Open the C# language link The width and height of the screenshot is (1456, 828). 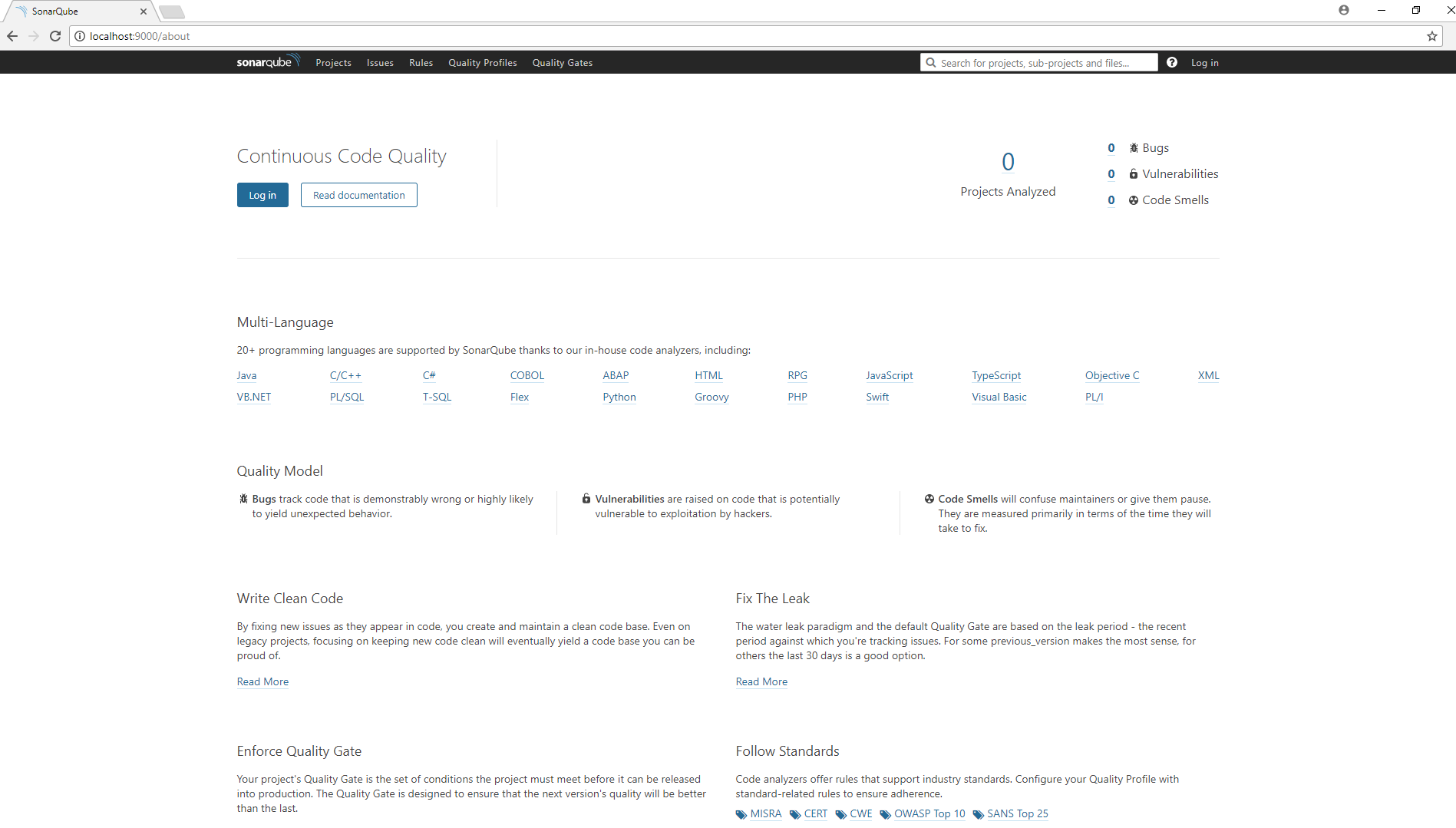[429, 375]
